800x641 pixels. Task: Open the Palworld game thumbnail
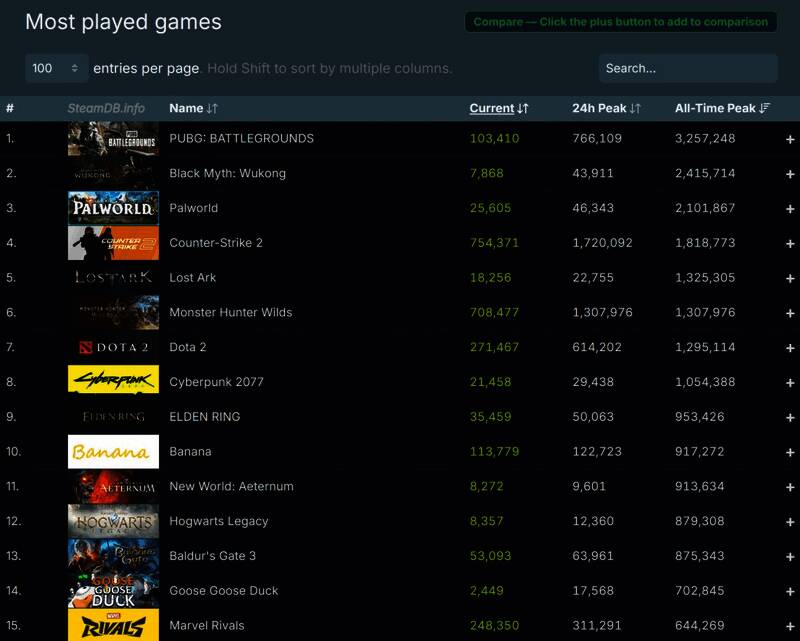113,208
